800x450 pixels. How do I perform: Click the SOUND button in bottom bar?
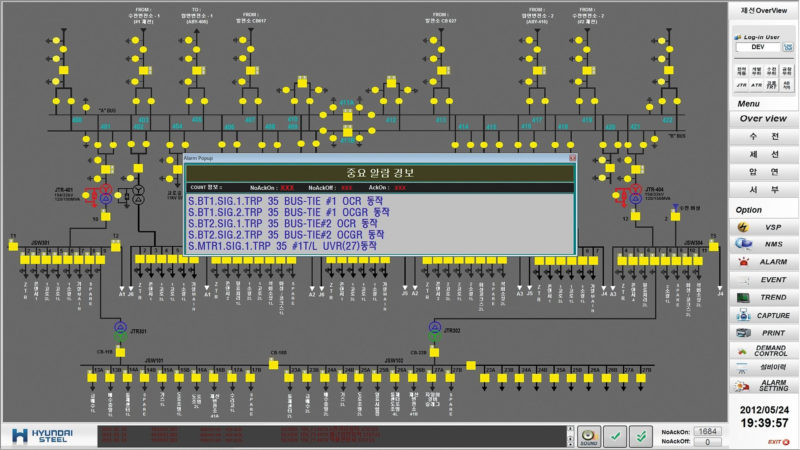[x=588, y=437]
